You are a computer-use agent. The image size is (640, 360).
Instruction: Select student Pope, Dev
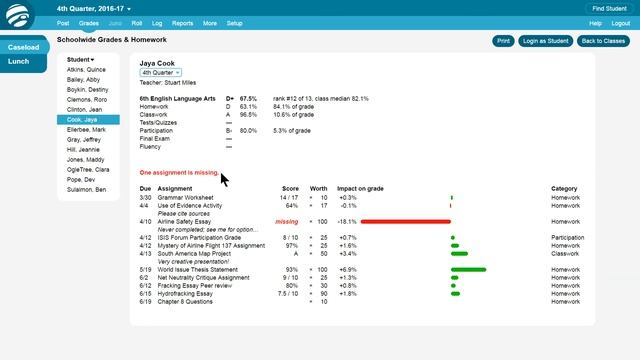[x=81, y=180]
